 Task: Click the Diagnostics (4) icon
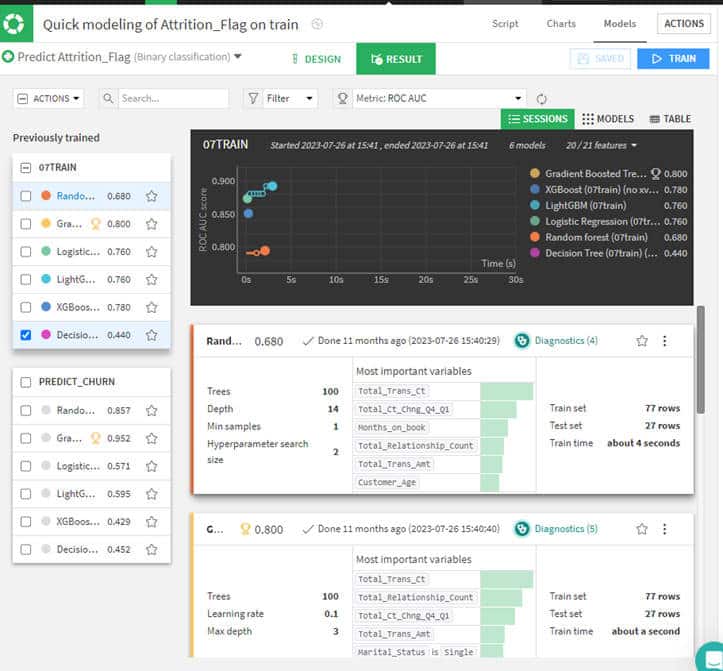(522, 341)
